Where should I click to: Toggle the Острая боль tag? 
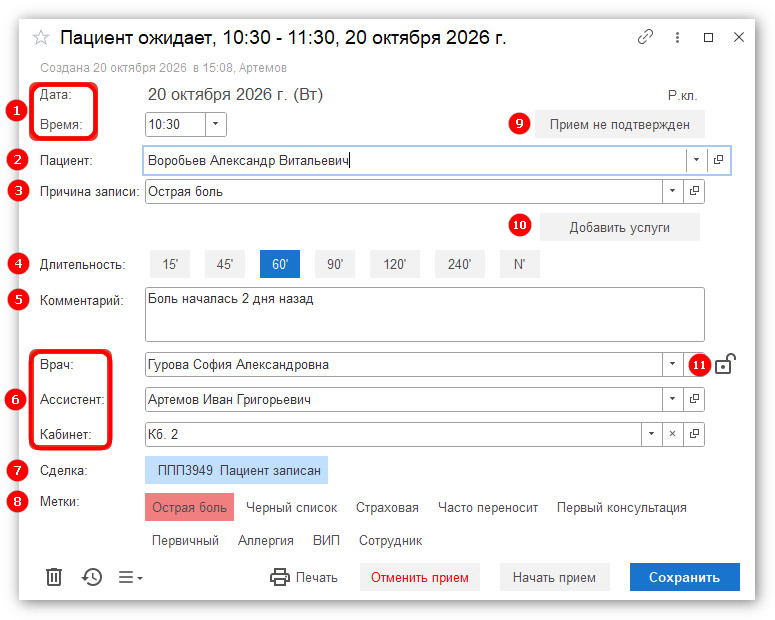click(189, 507)
